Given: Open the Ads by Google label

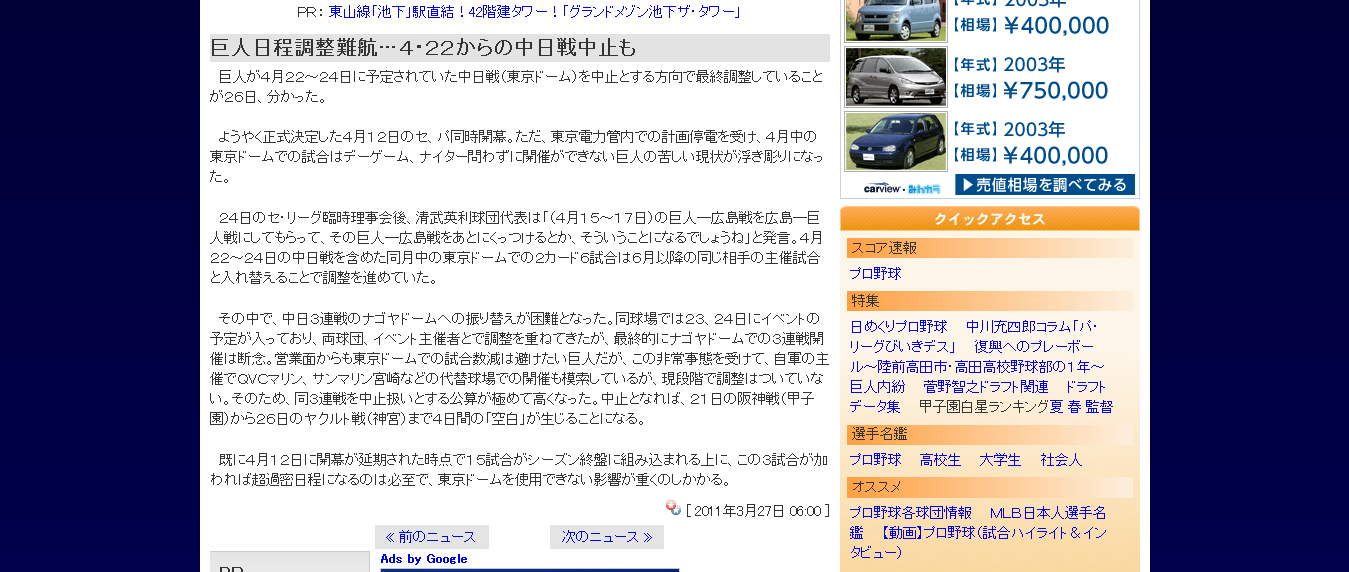Looking at the screenshot, I should (x=424, y=559).
